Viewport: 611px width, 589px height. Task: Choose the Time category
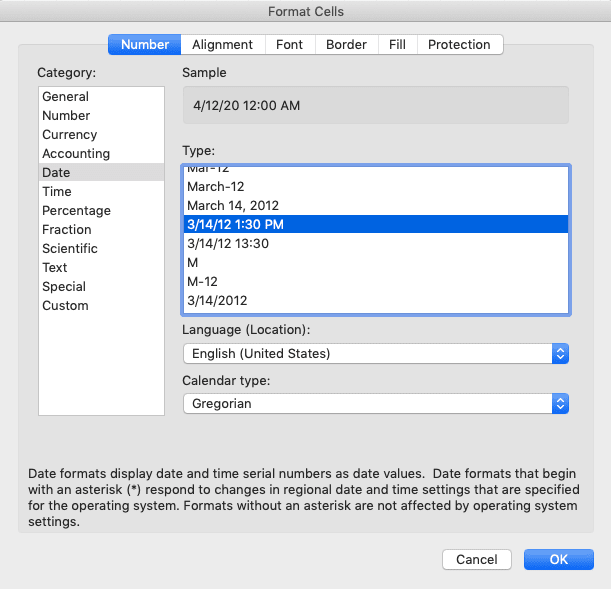click(101, 191)
